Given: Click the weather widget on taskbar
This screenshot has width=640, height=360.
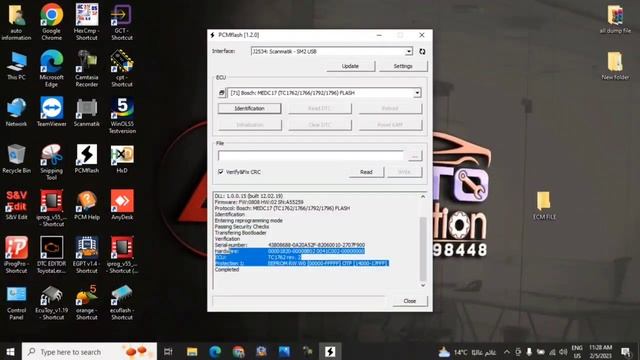Looking at the screenshot, I should click(x=467, y=352).
